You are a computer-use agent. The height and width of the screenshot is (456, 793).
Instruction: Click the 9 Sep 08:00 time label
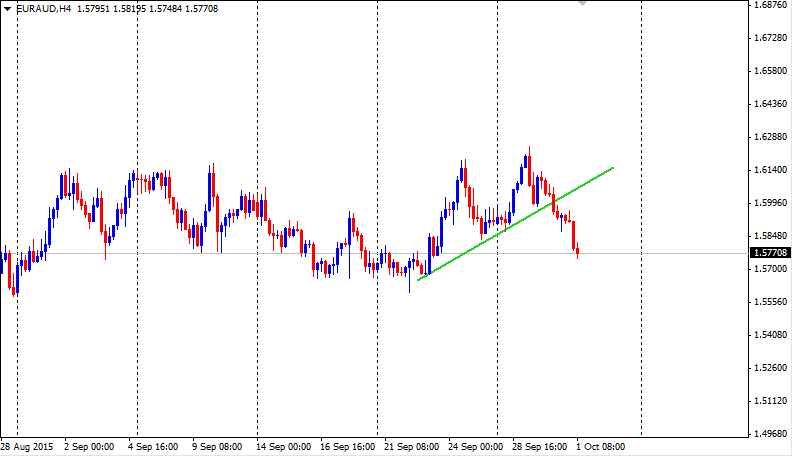217,447
